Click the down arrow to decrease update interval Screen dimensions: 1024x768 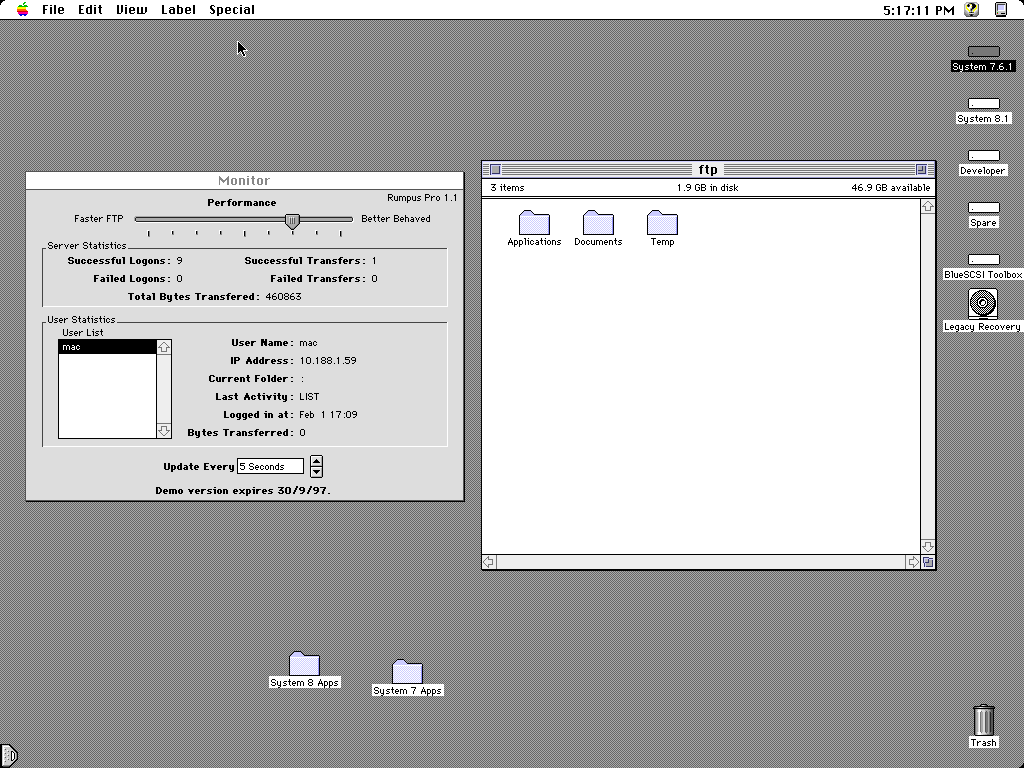coord(317,470)
